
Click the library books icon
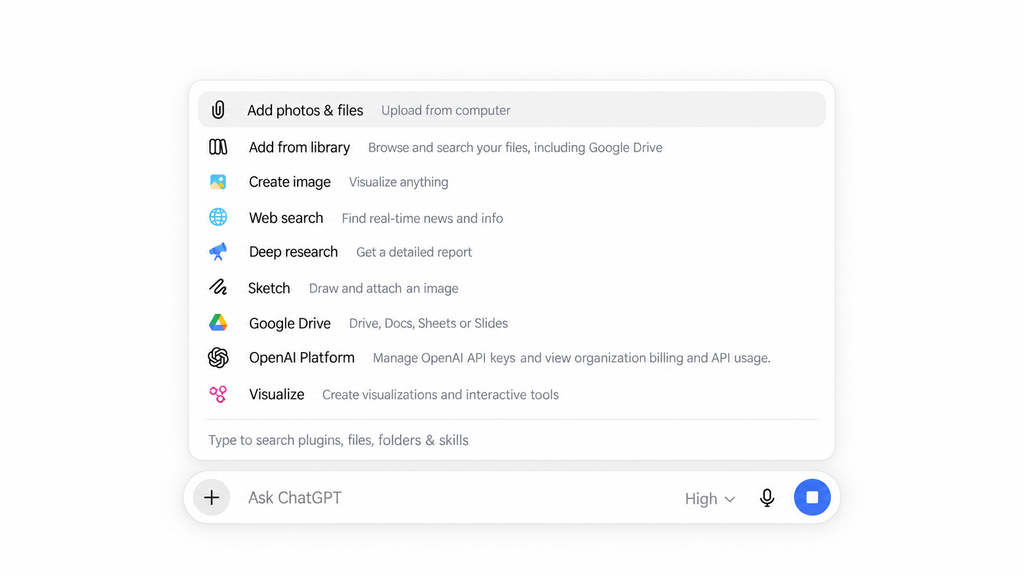[218, 147]
